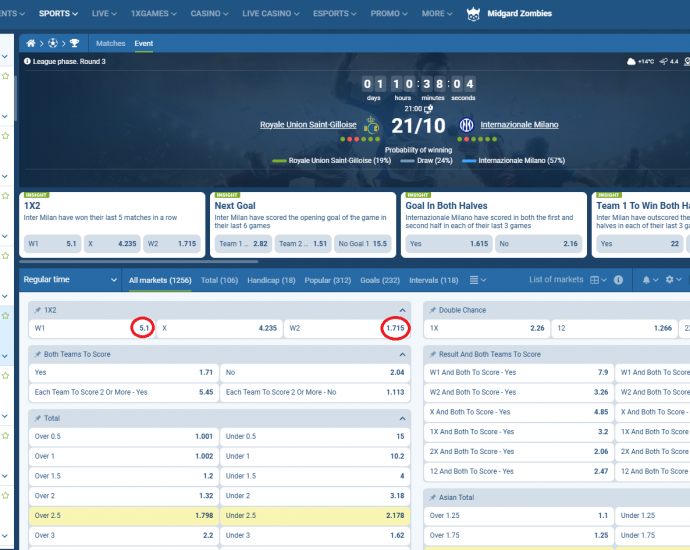Expand the SPORTS menu dropdown
Screen dimensions: 690x550
(x=60, y=14)
